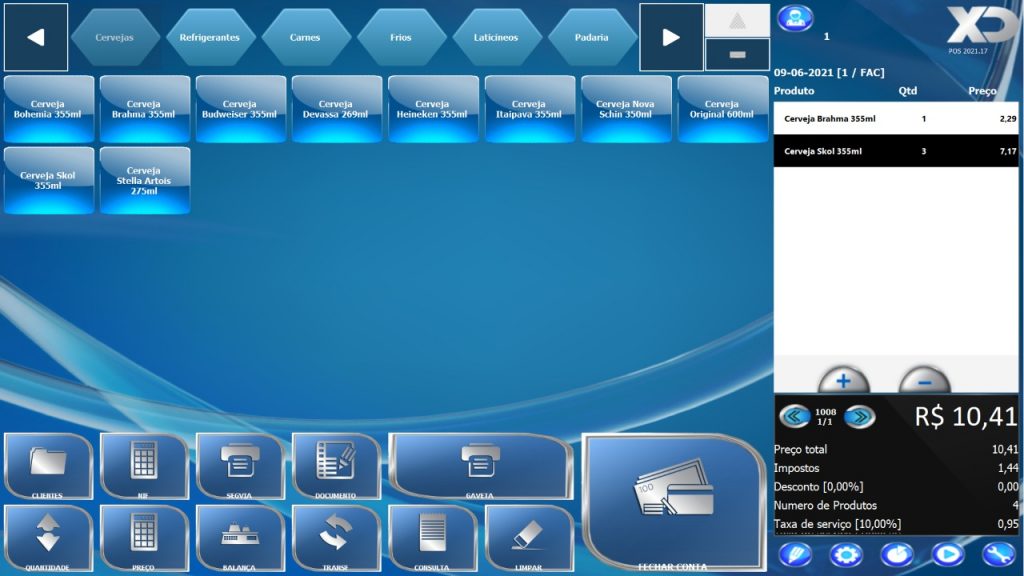Open the Laticineos category tab

[x=498, y=35]
